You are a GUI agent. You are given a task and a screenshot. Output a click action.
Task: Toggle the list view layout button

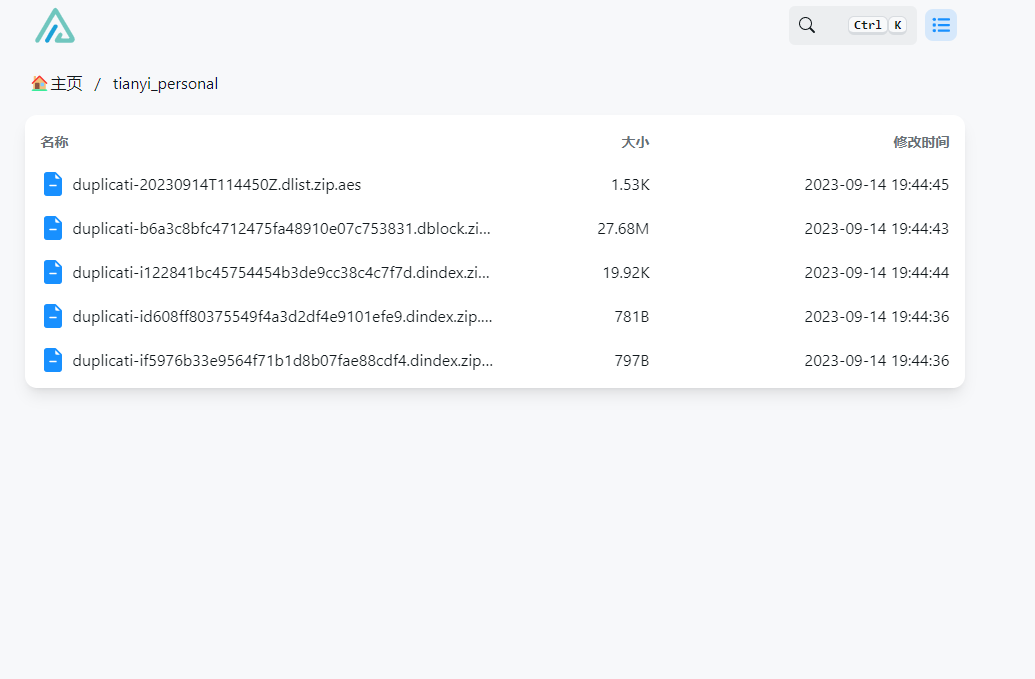[x=940, y=25]
